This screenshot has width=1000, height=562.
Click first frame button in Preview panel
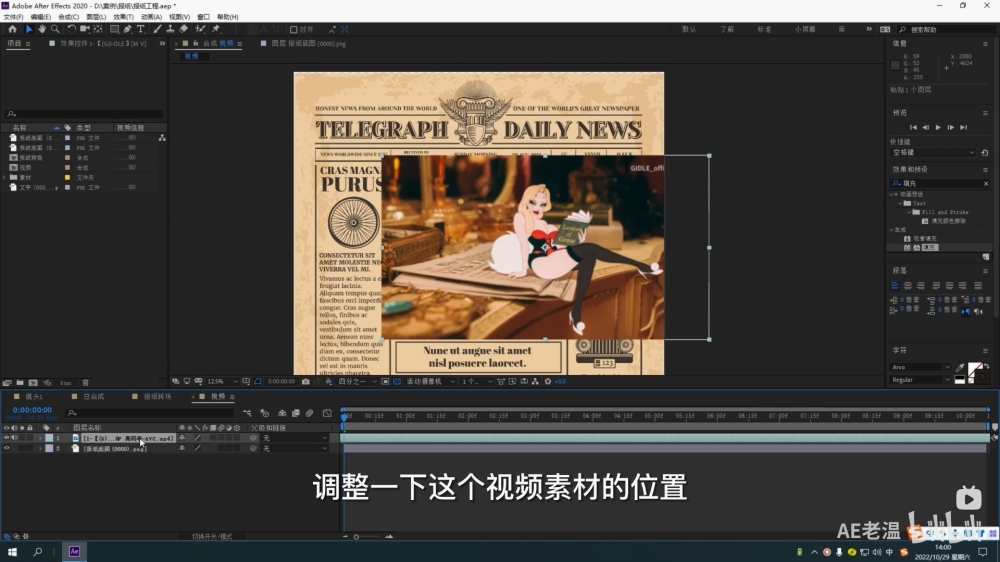pyautogui.click(x=913, y=128)
